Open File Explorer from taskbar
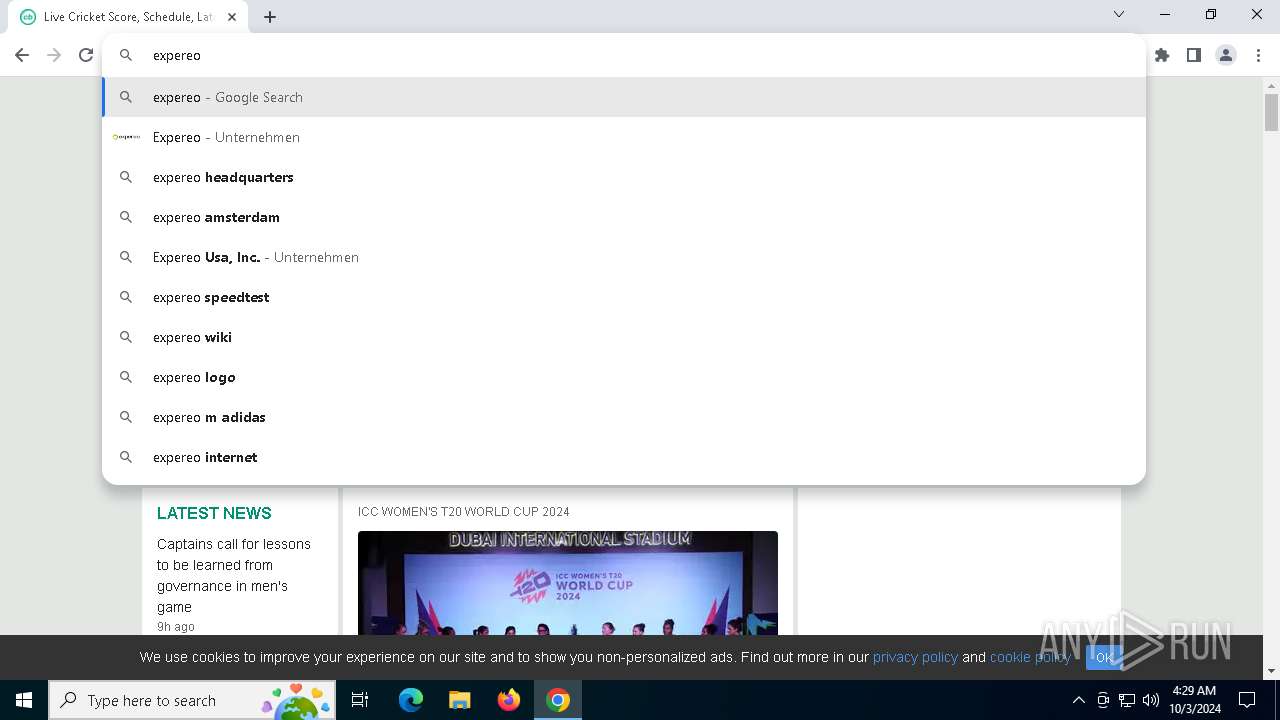This screenshot has width=1280, height=720. (x=460, y=700)
